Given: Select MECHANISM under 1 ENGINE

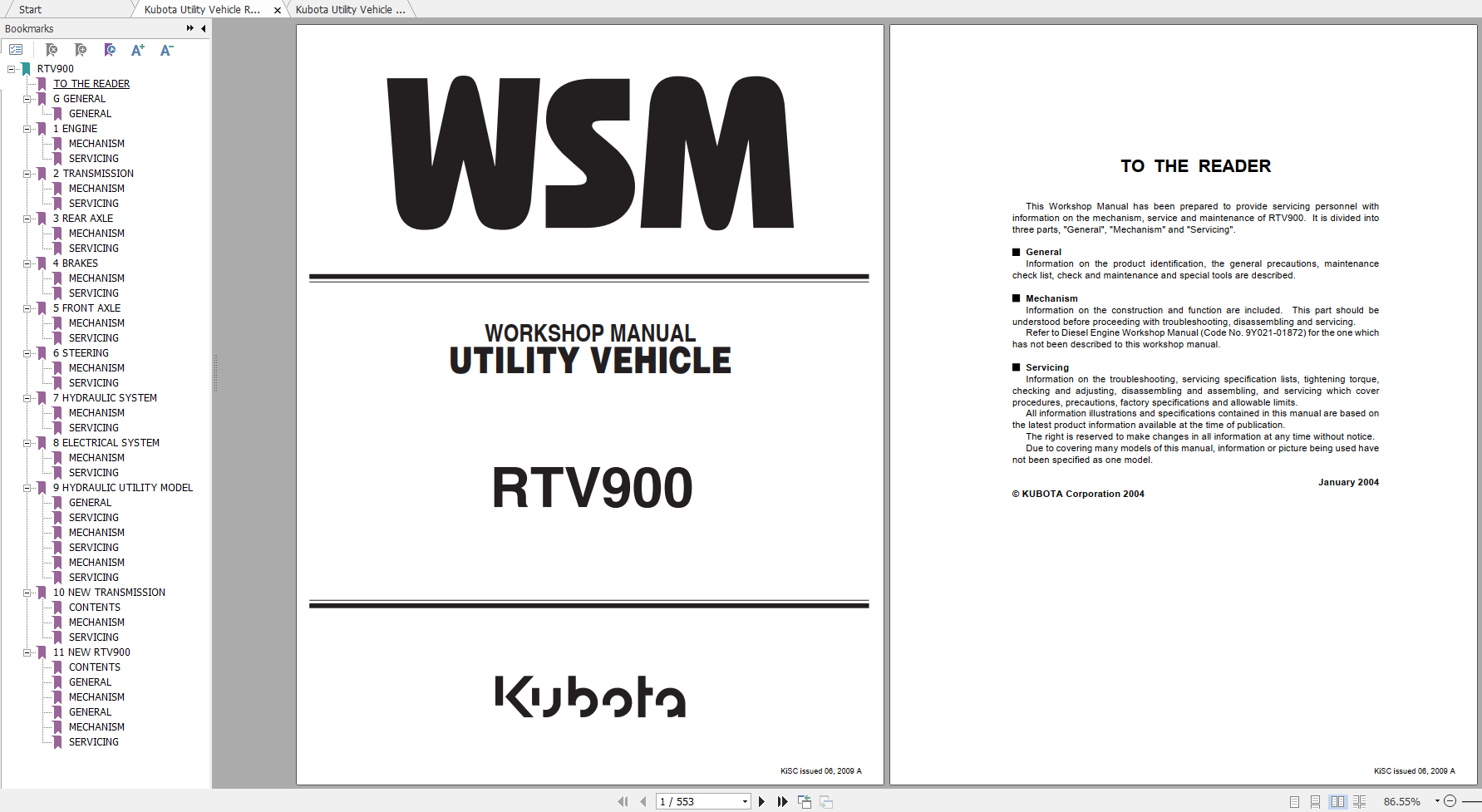Looking at the screenshot, I should coord(96,144).
